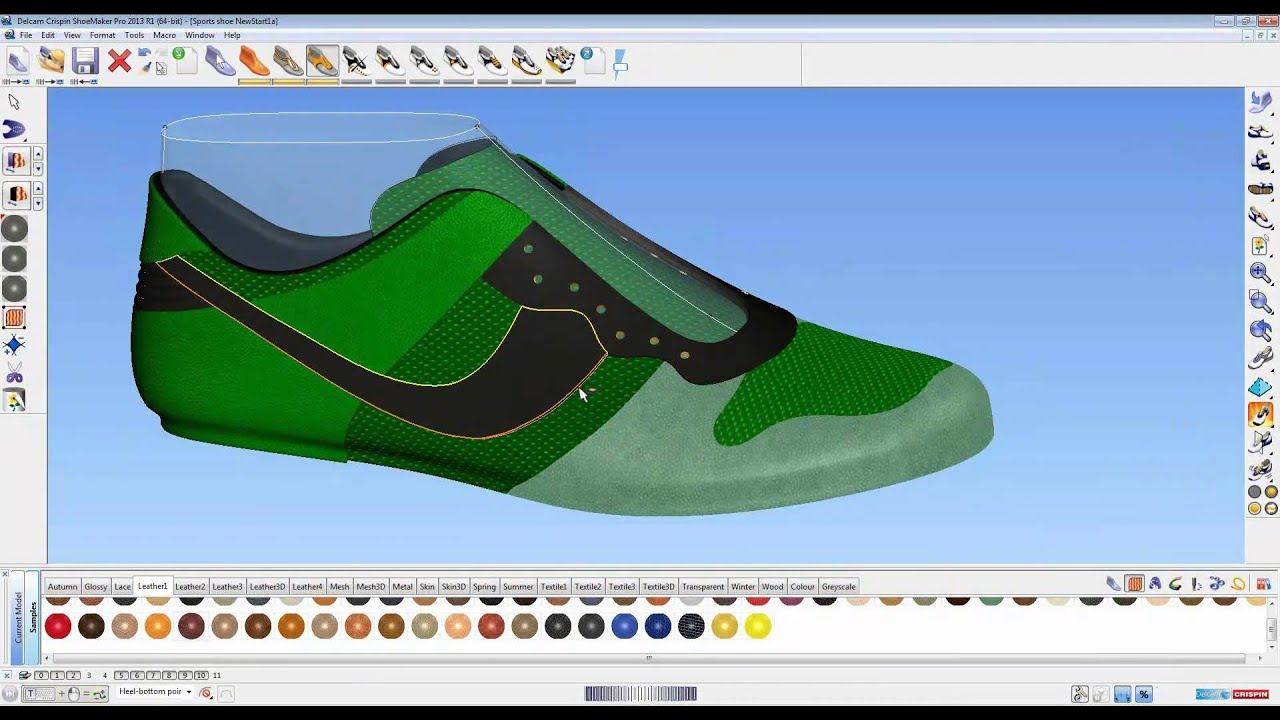
Task: Toggle layer 9 button
Action: 185,675
